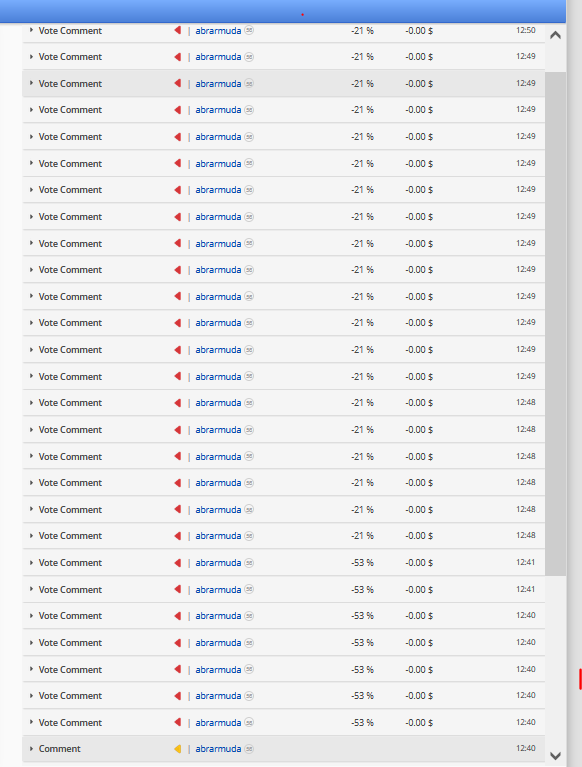582x767 pixels.
Task: Expand last Vote Comment row above Comment
Action: (x=31, y=722)
